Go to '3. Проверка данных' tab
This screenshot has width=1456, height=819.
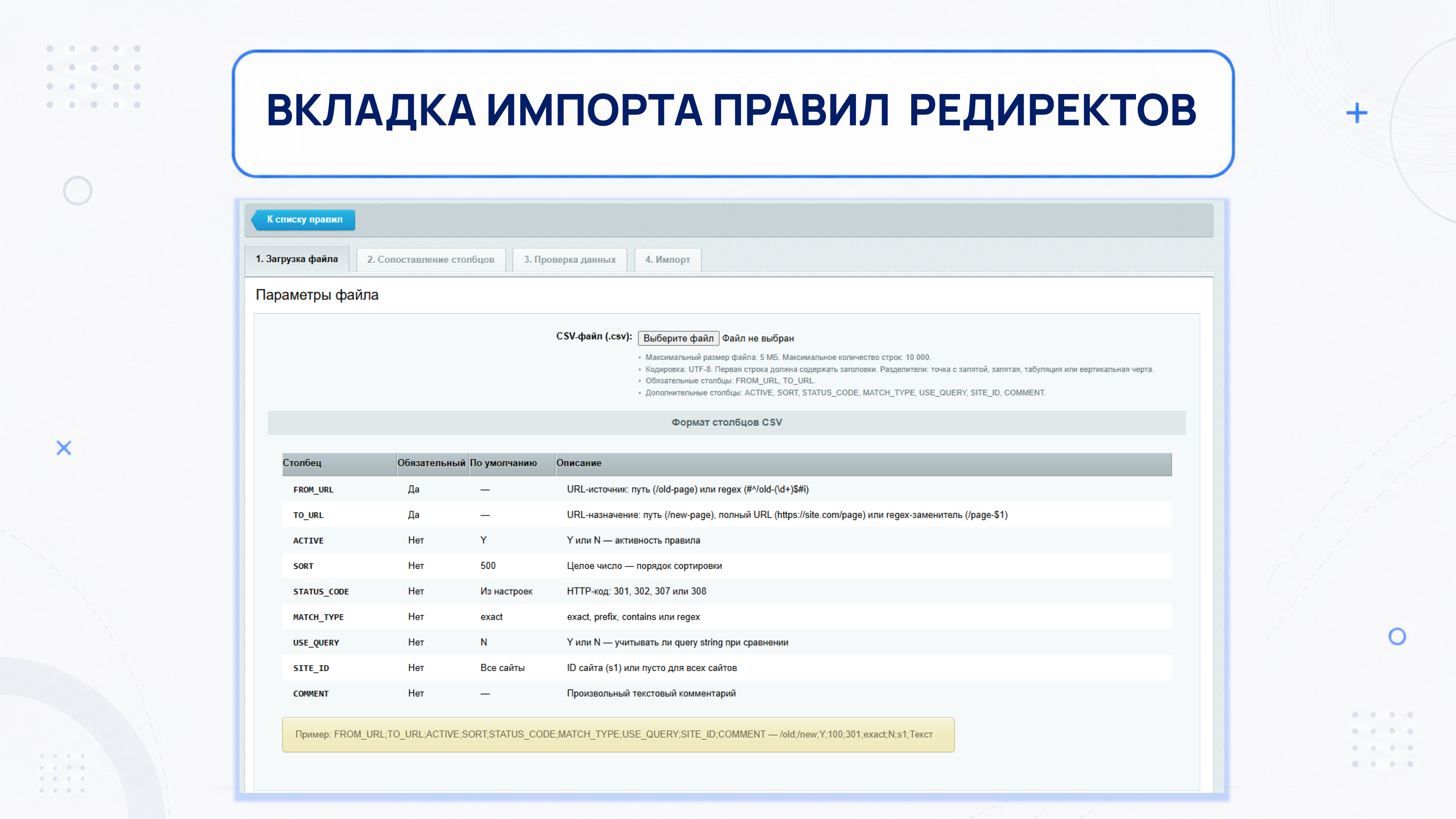pos(570,260)
